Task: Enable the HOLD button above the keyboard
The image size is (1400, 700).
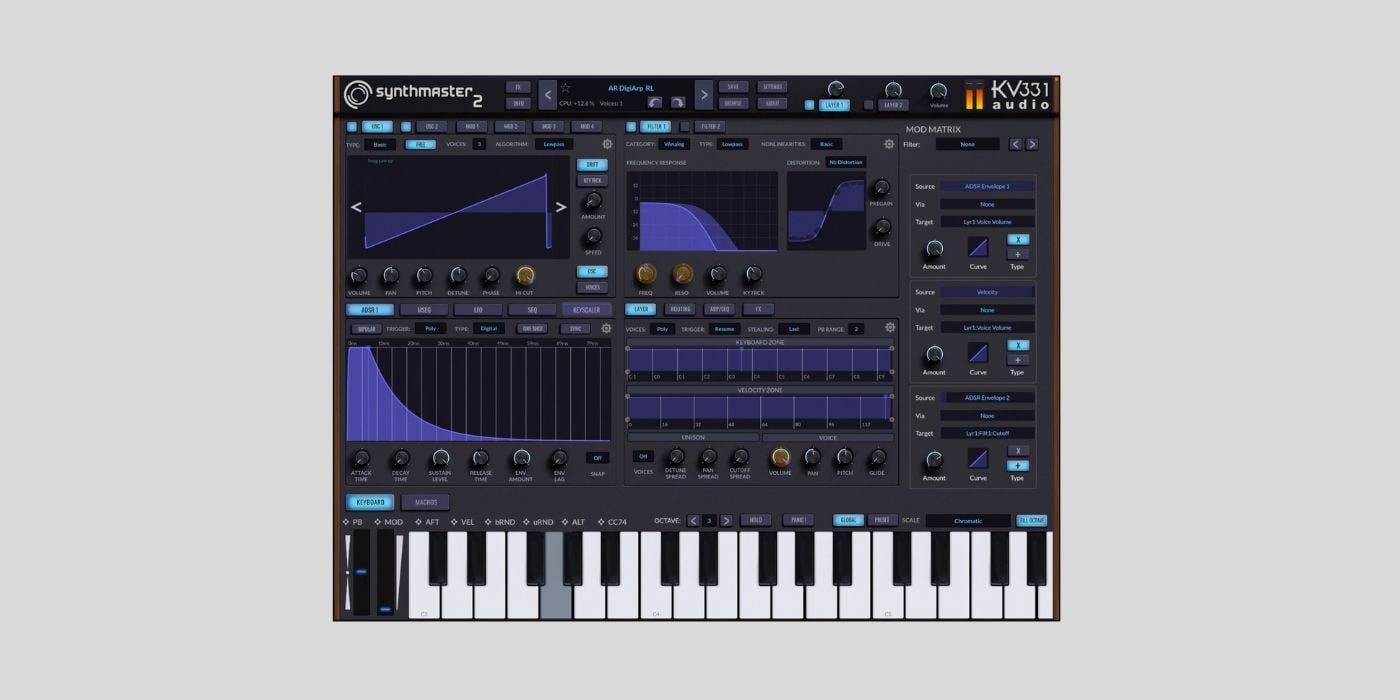Action: click(x=756, y=520)
